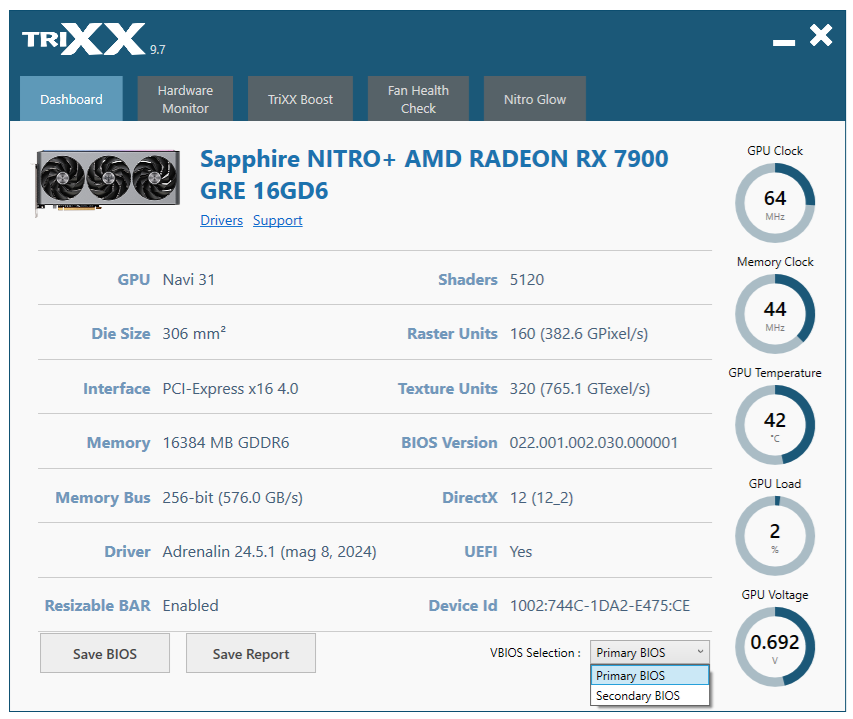Viewport: 853px width, 719px height.
Task: Click the GPU Temperature gauge
Action: (775, 425)
